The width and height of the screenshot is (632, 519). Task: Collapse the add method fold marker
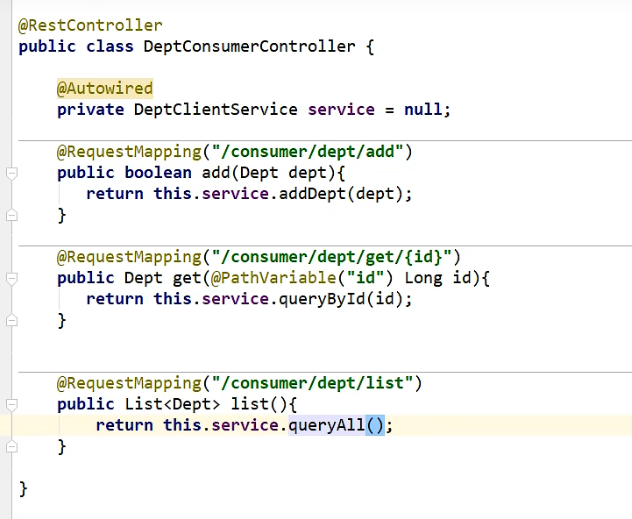click(x=12, y=174)
